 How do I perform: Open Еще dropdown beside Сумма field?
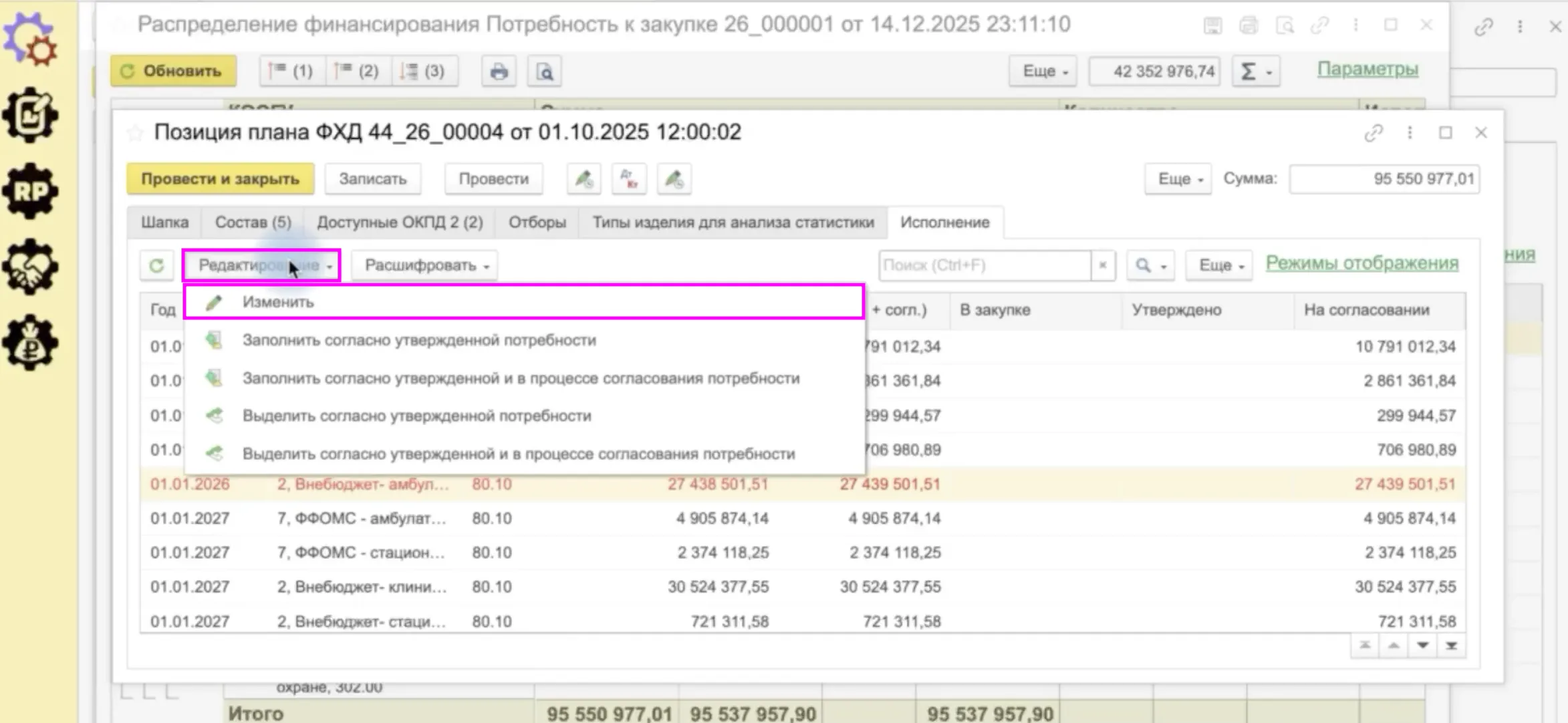click(x=1178, y=179)
